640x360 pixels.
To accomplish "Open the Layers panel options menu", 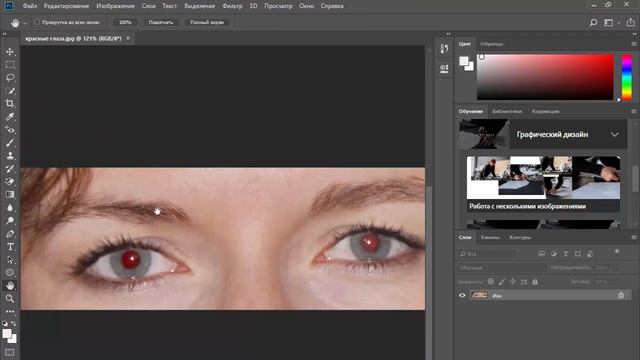I will [634, 237].
